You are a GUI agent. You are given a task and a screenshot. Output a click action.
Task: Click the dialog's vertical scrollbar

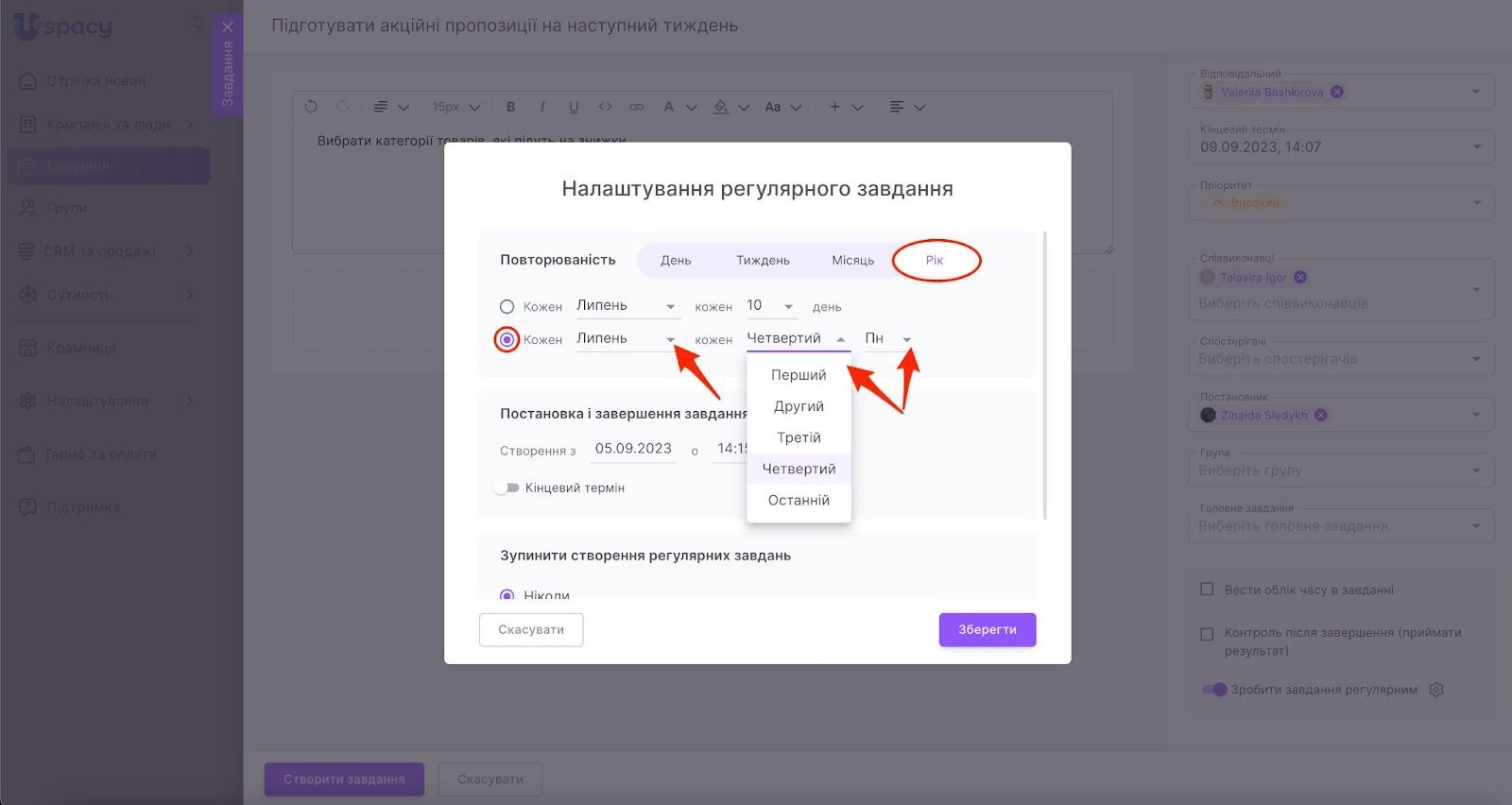pos(1044,374)
